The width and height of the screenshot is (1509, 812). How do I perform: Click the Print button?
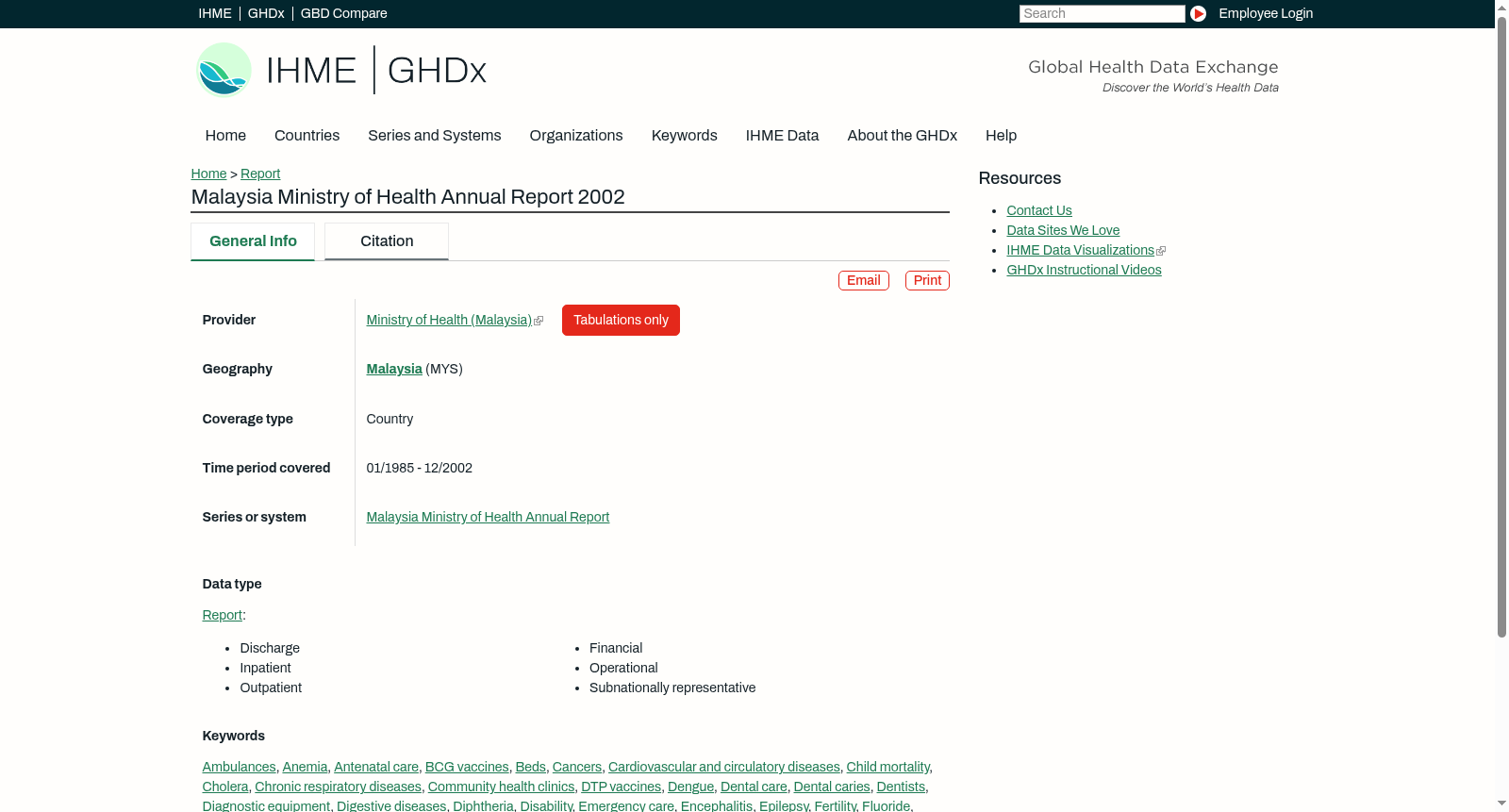pos(927,280)
